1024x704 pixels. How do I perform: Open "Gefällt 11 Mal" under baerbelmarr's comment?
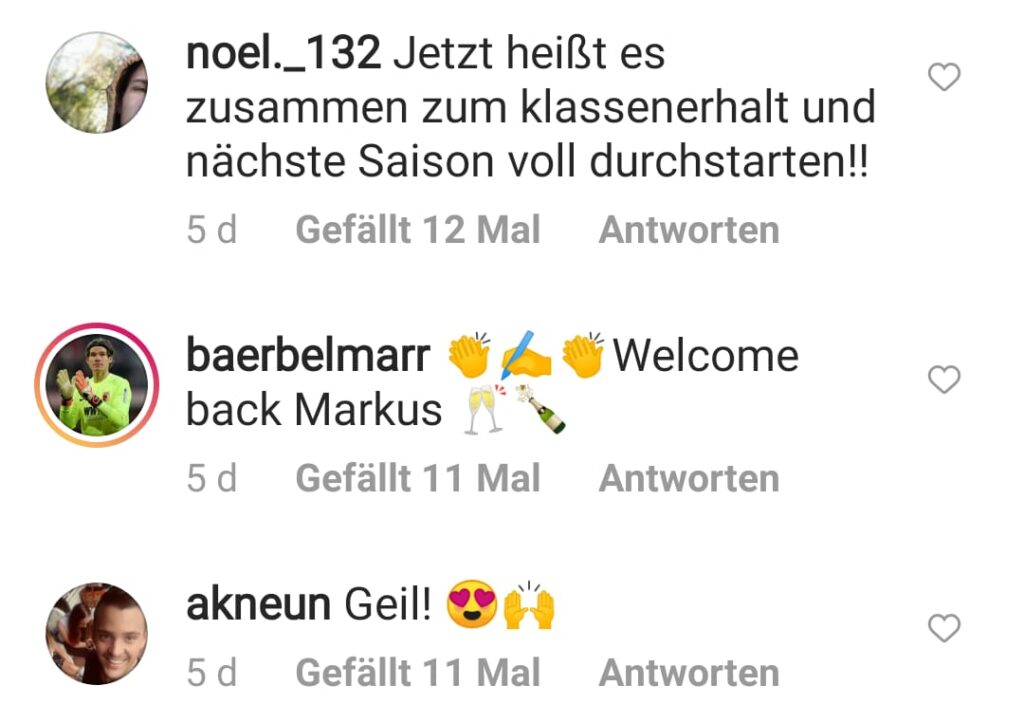point(418,479)
